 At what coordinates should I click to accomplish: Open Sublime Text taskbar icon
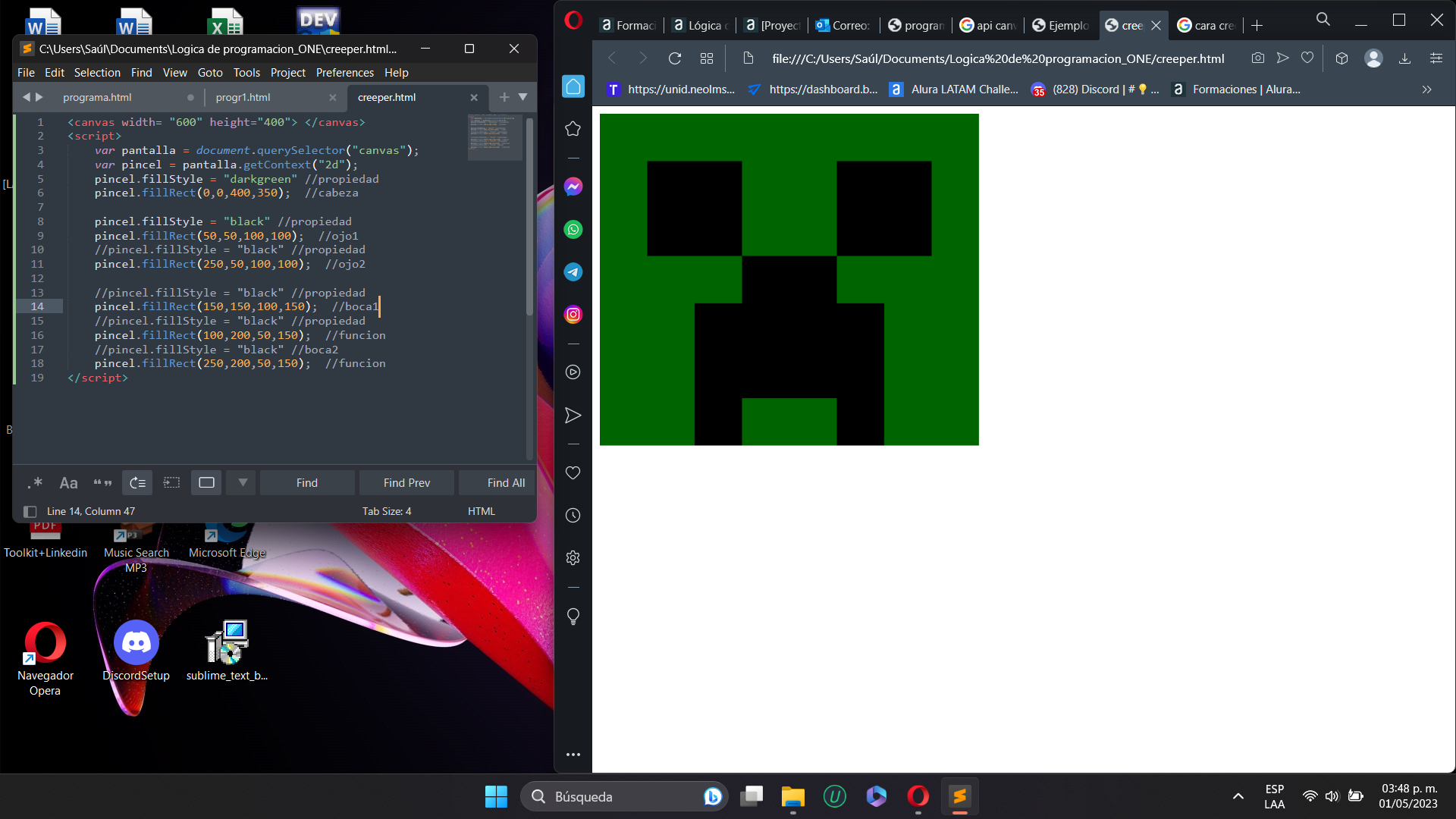click(x=960, y=796)
